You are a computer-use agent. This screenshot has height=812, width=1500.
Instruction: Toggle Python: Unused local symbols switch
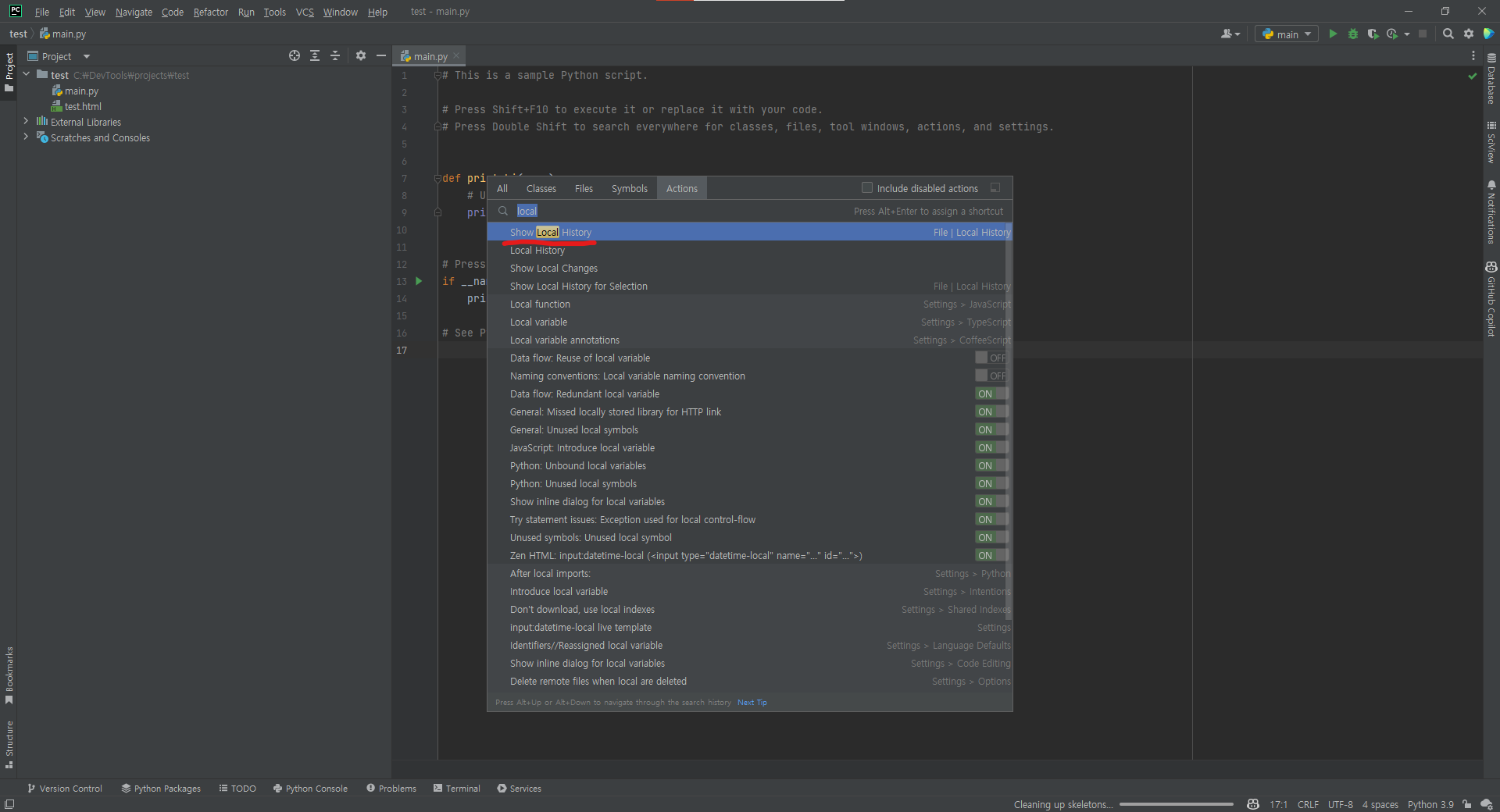(x=991, y=483)
